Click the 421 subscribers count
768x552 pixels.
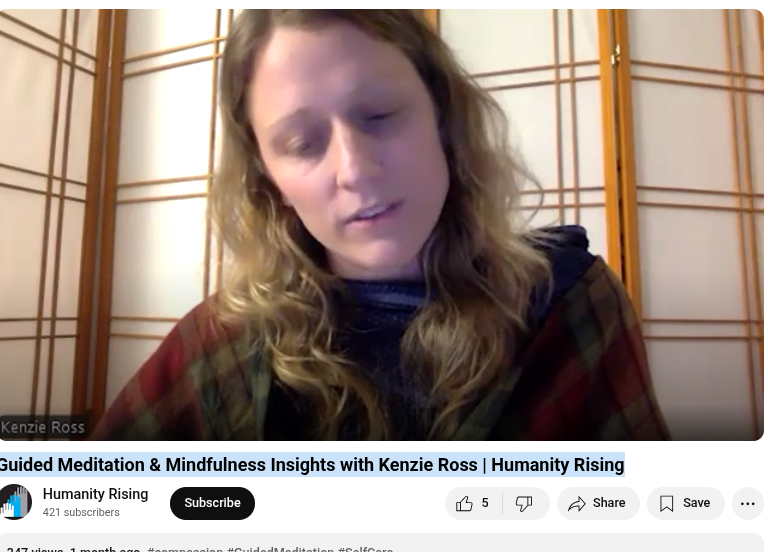(81, 512)
